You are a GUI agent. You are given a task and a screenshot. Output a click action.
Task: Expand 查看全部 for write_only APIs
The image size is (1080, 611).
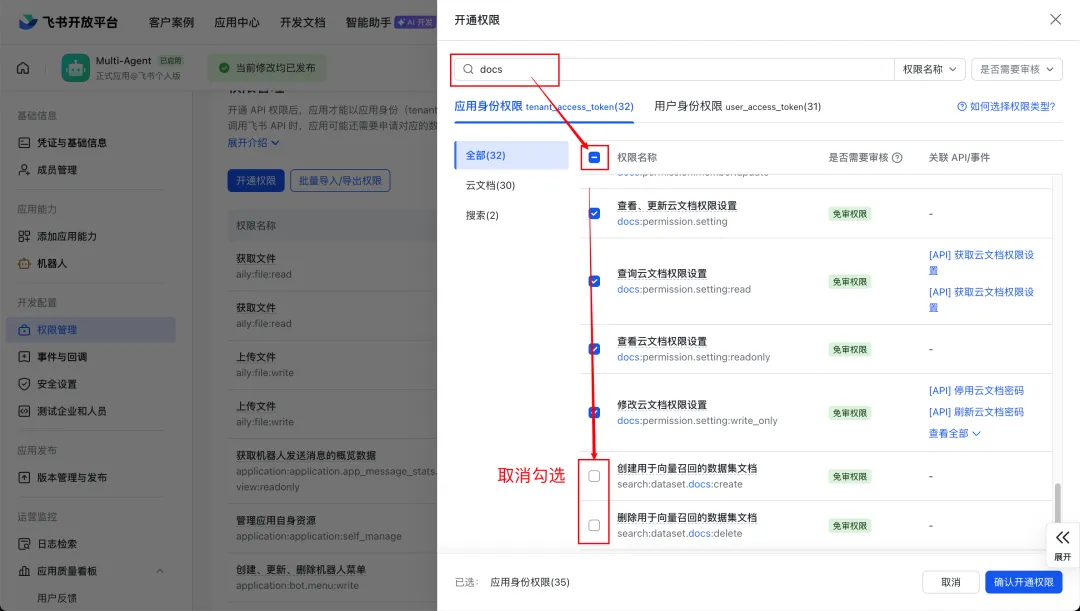(954, 433)
